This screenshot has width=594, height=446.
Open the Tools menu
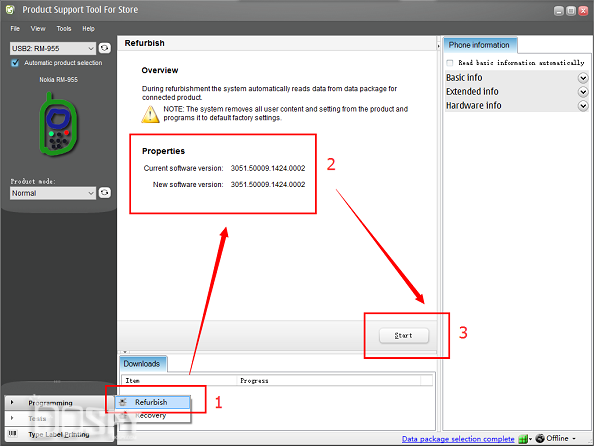[x=64, y=29]
